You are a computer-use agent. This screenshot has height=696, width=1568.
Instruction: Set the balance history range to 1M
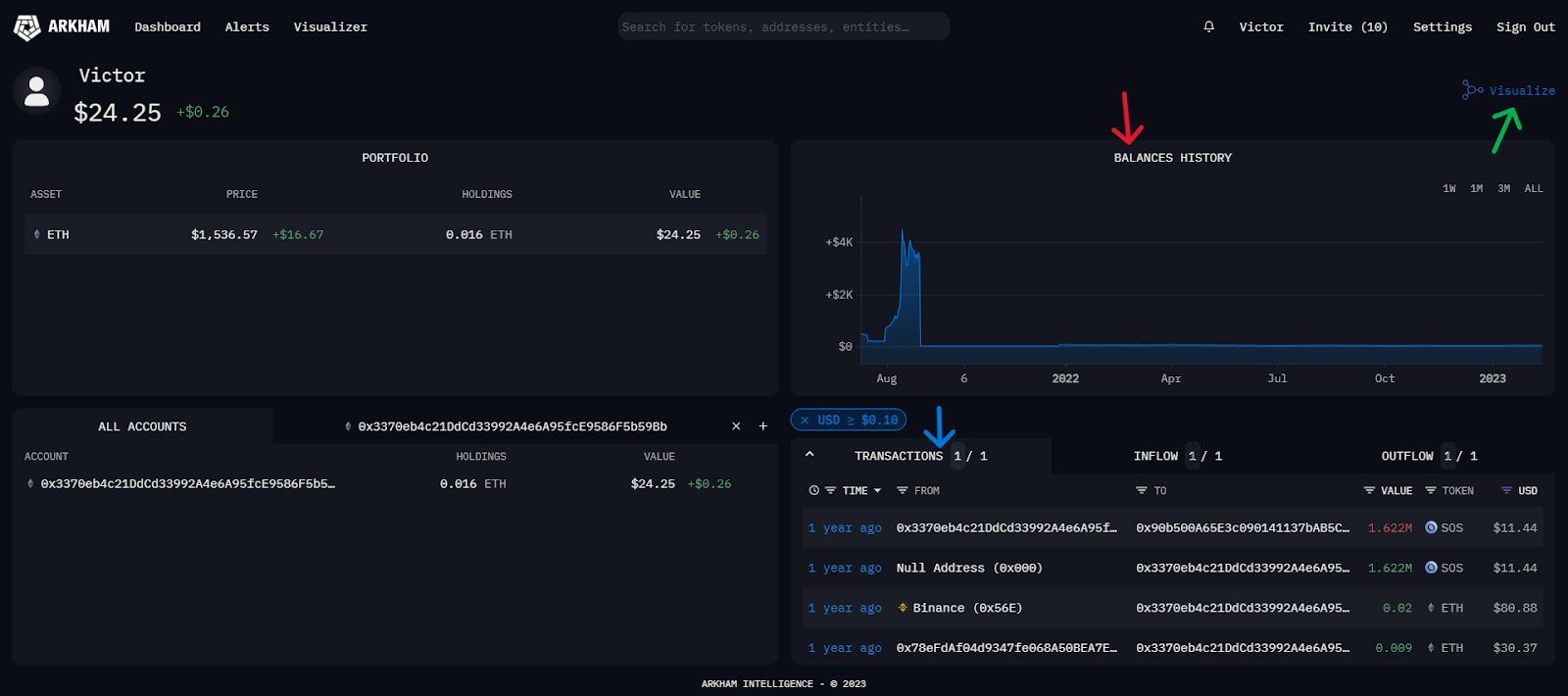pyautogui.click(x=1477, y=188)
